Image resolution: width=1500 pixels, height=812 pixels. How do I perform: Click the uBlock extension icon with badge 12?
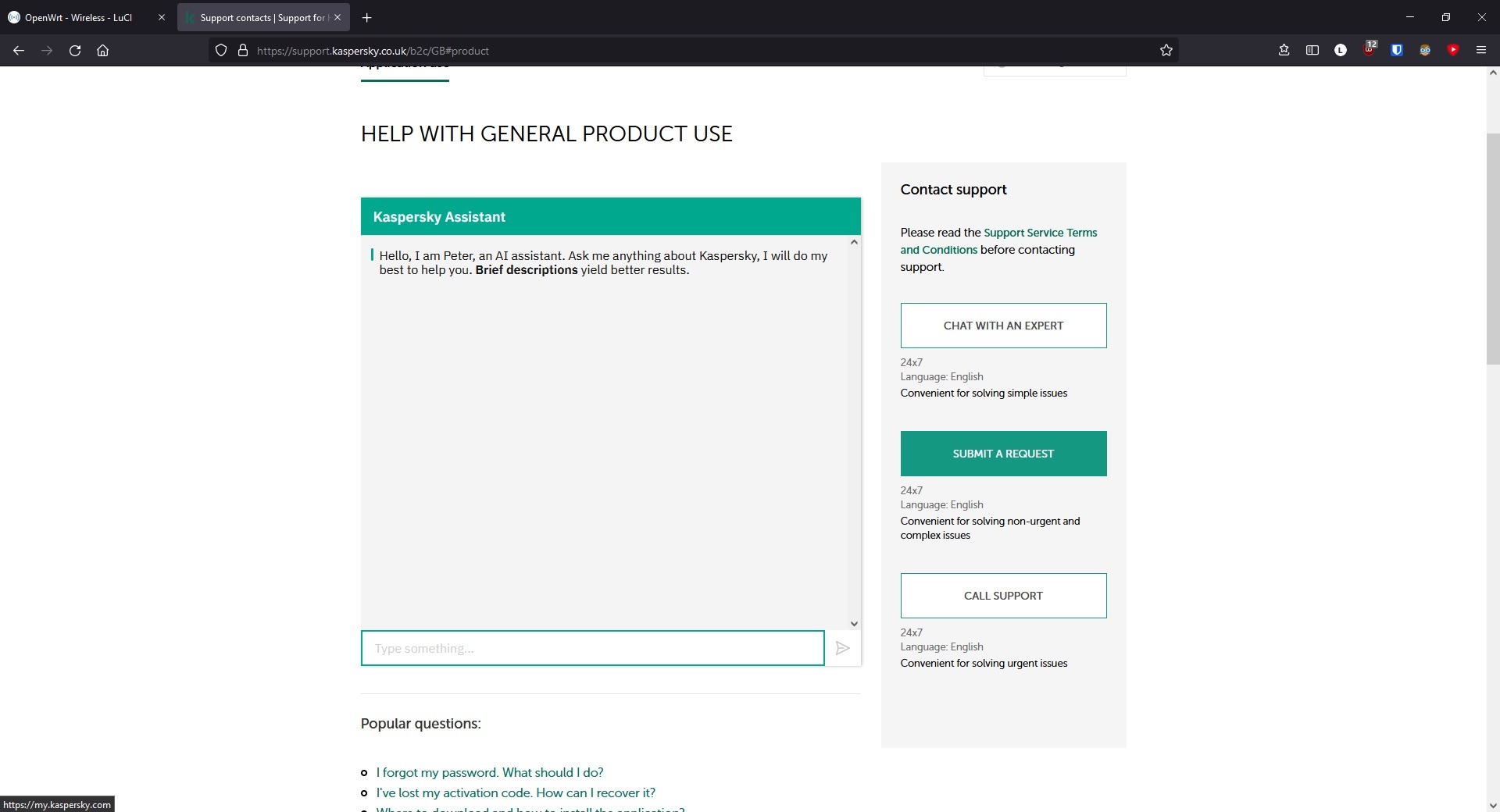pos(1370,49)
